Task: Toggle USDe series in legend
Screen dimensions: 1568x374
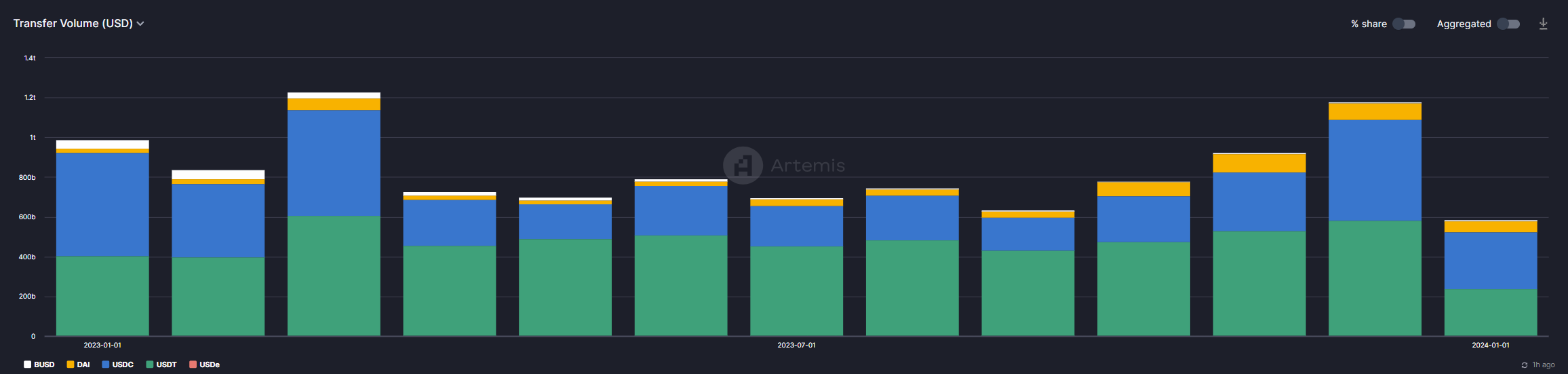Action: coord(204,364)
